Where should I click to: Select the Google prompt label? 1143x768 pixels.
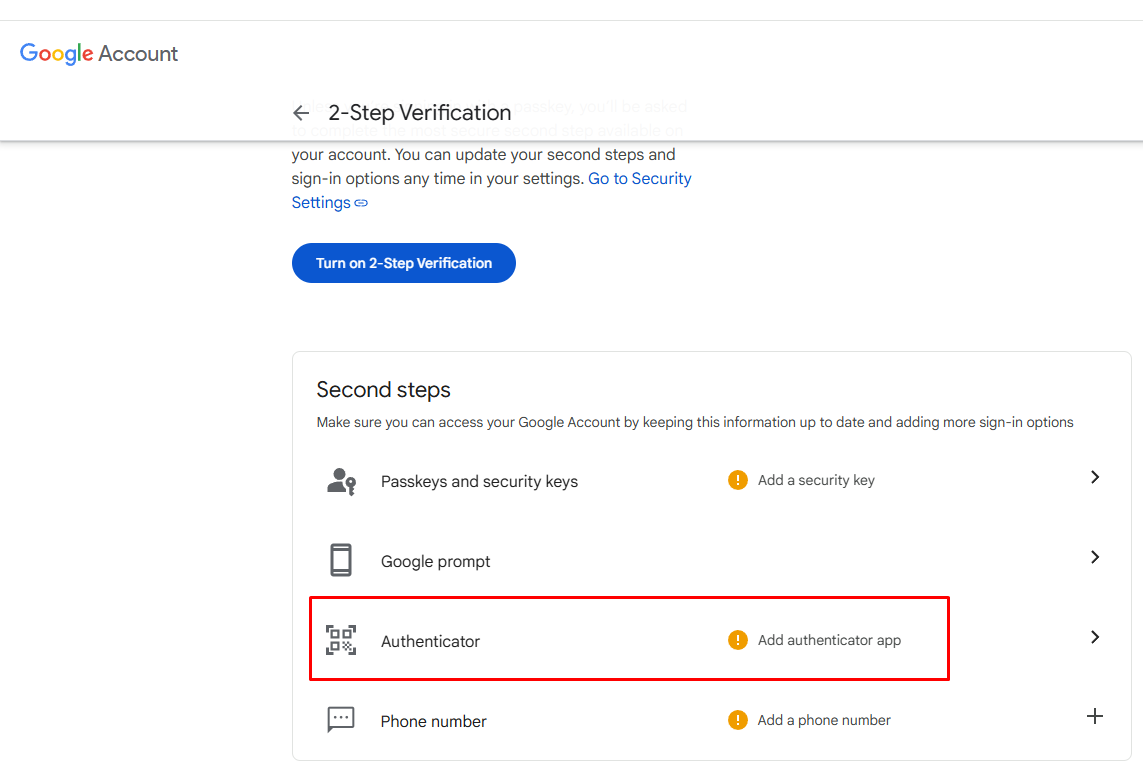[x=435, y=562]
